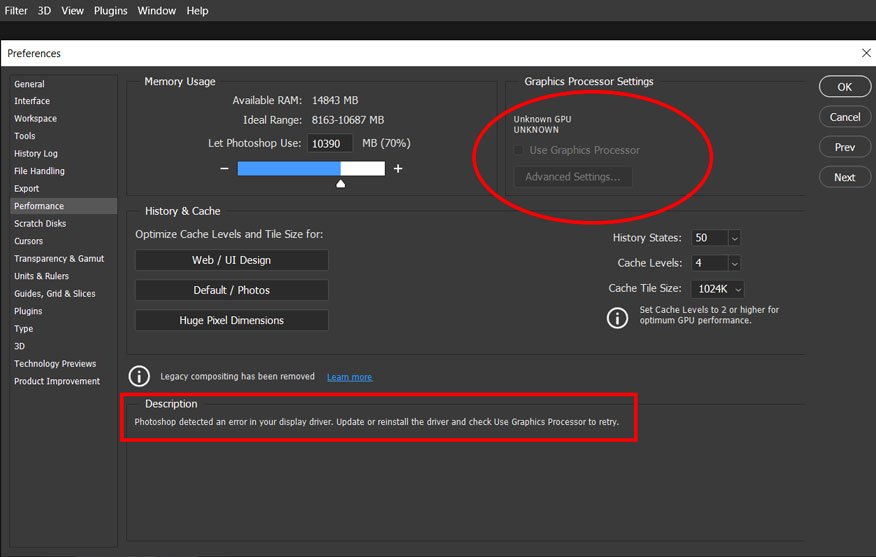Select Performance preferences category
Image resolution: width=876 pixels, height=557 pixels.
point(63,206)
